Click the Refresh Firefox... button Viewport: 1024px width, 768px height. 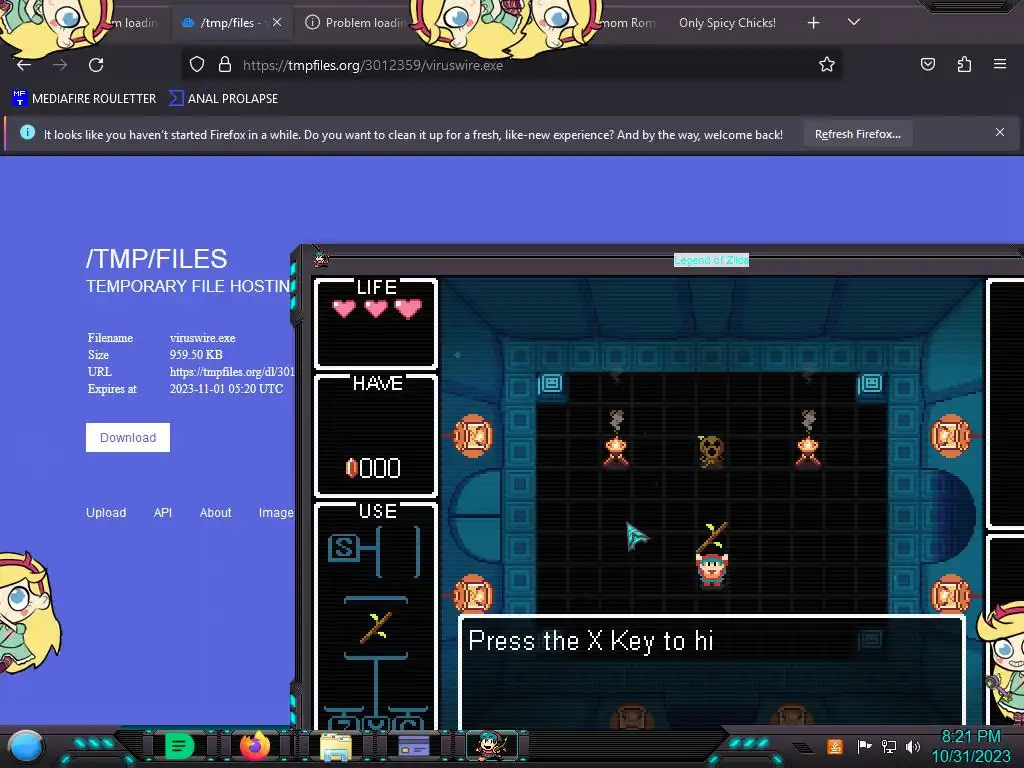point(857,134)
